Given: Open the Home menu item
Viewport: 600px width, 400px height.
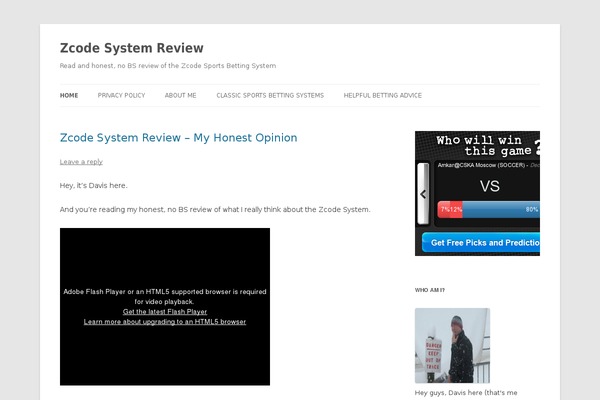Looking at the screenshot, I should [x=69, y=95].
